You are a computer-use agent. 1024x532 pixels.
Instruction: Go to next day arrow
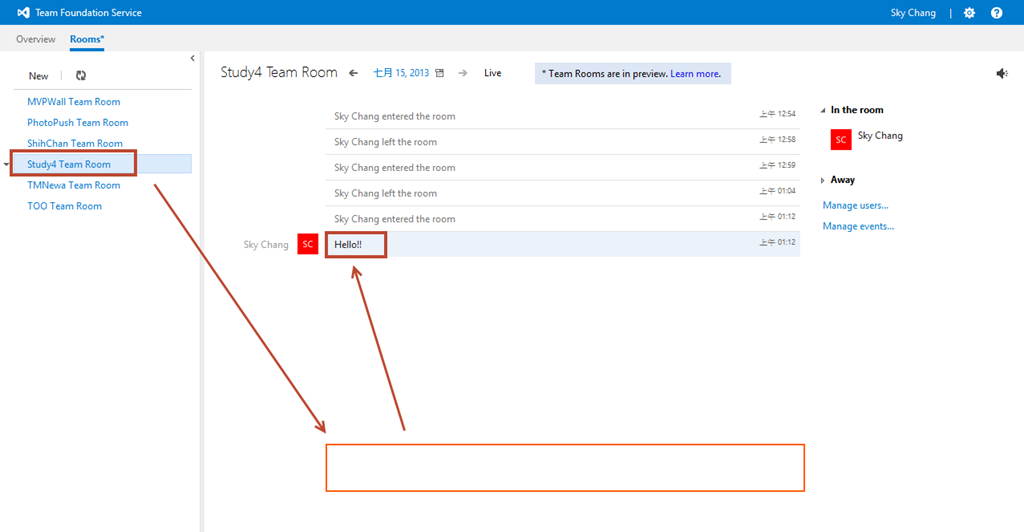tap(463, 73)
